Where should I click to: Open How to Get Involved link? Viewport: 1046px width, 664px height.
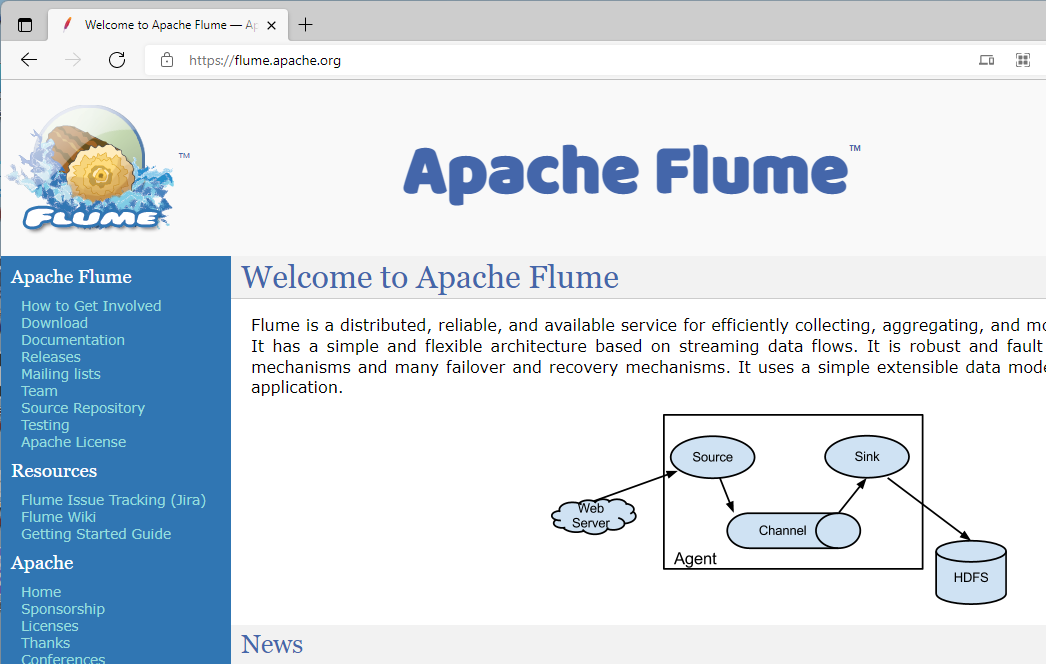[91, 306]
